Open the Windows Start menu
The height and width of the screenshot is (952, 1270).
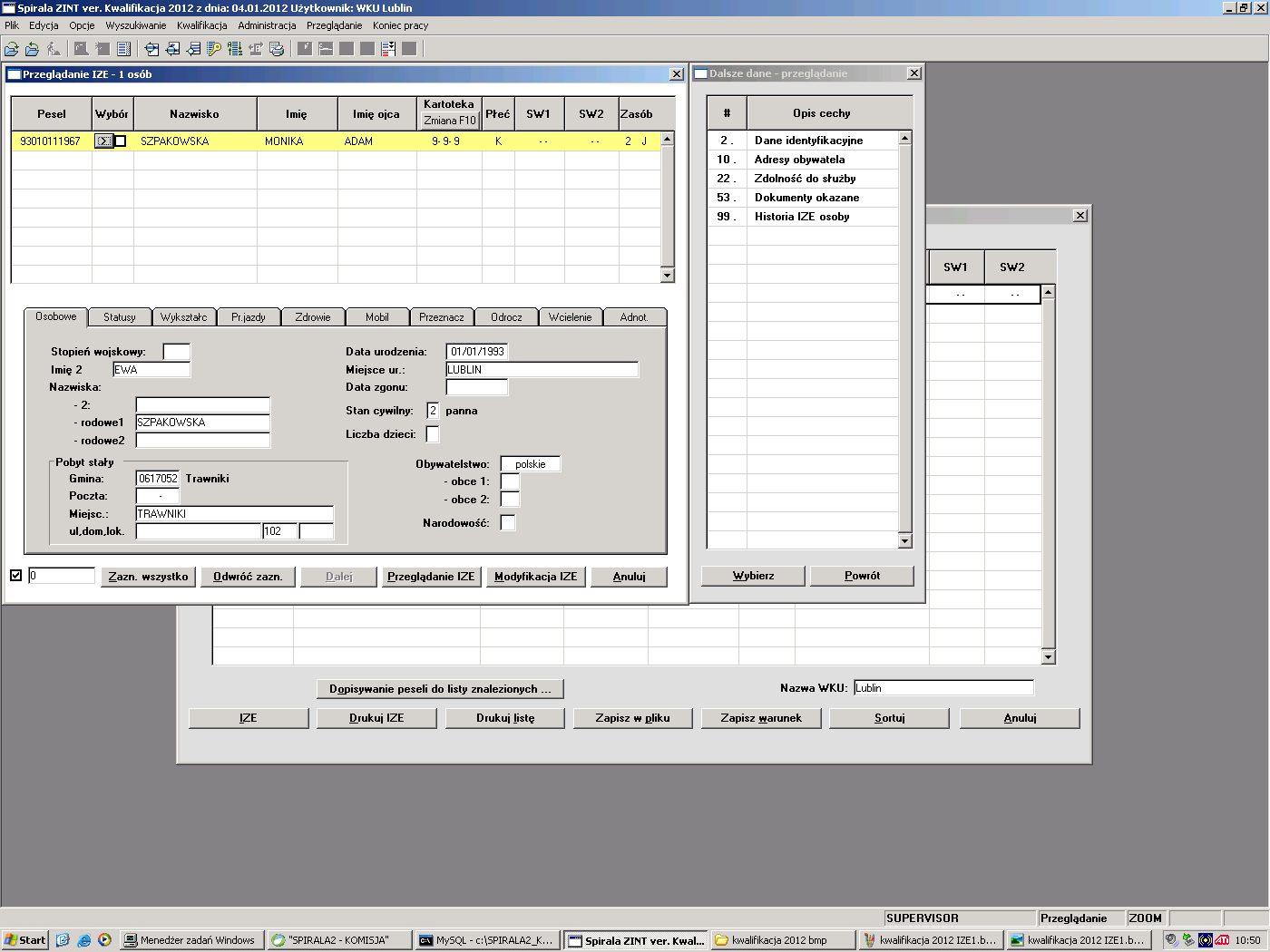(x=24, y=940)
